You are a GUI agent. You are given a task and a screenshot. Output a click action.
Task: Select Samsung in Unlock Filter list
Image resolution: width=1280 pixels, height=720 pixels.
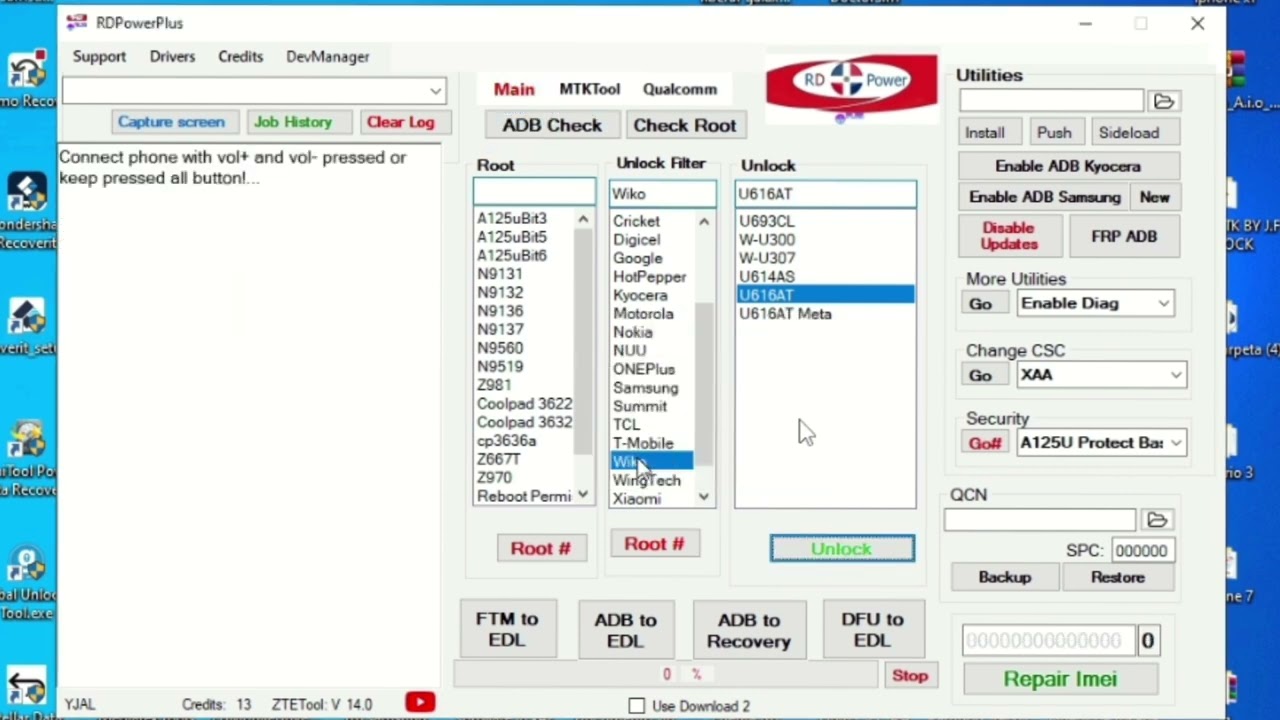(645, 388)
